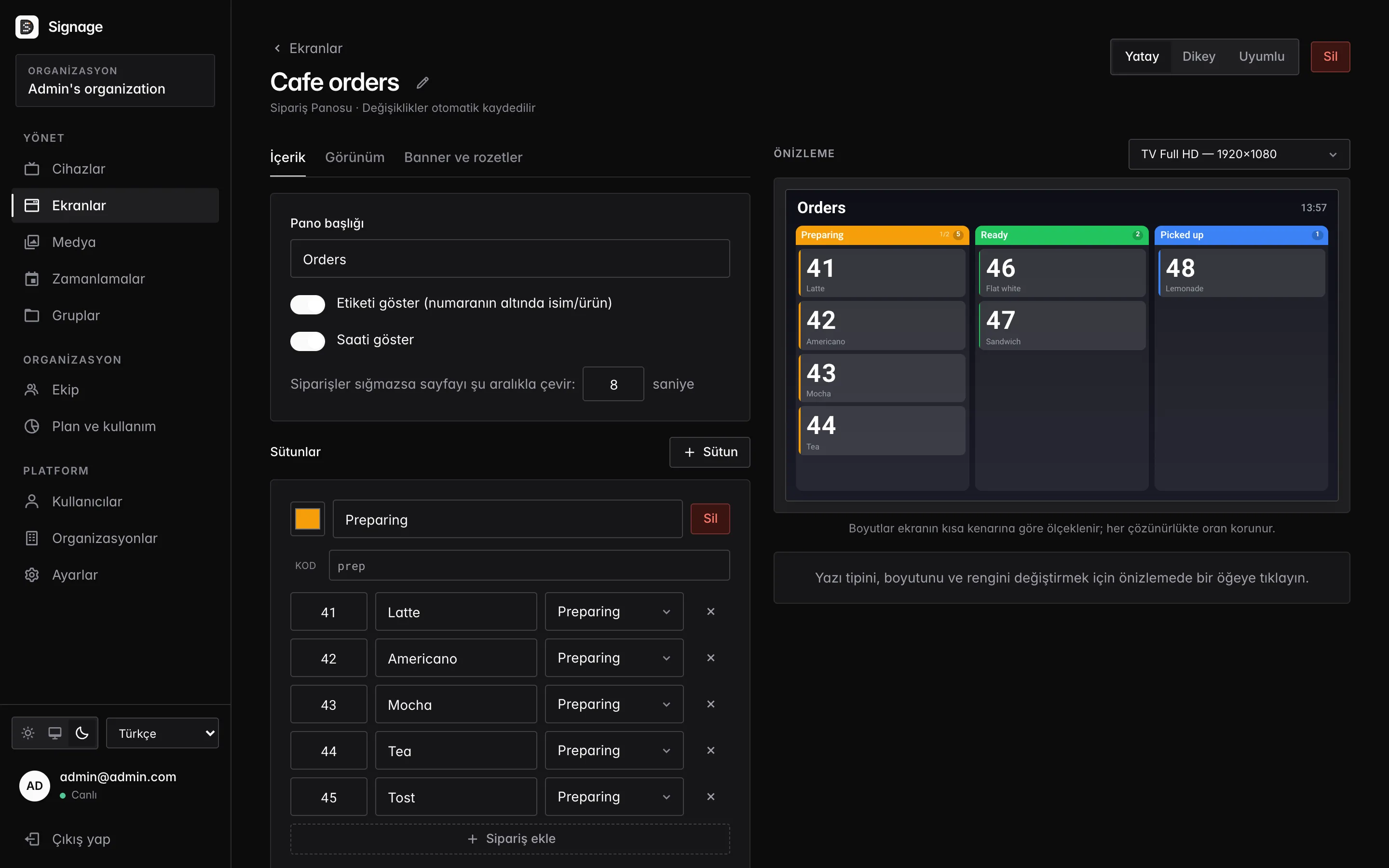Screen dimensions: 1389x868
Task: Select dark theme moon icon
Action: [82, 732]
